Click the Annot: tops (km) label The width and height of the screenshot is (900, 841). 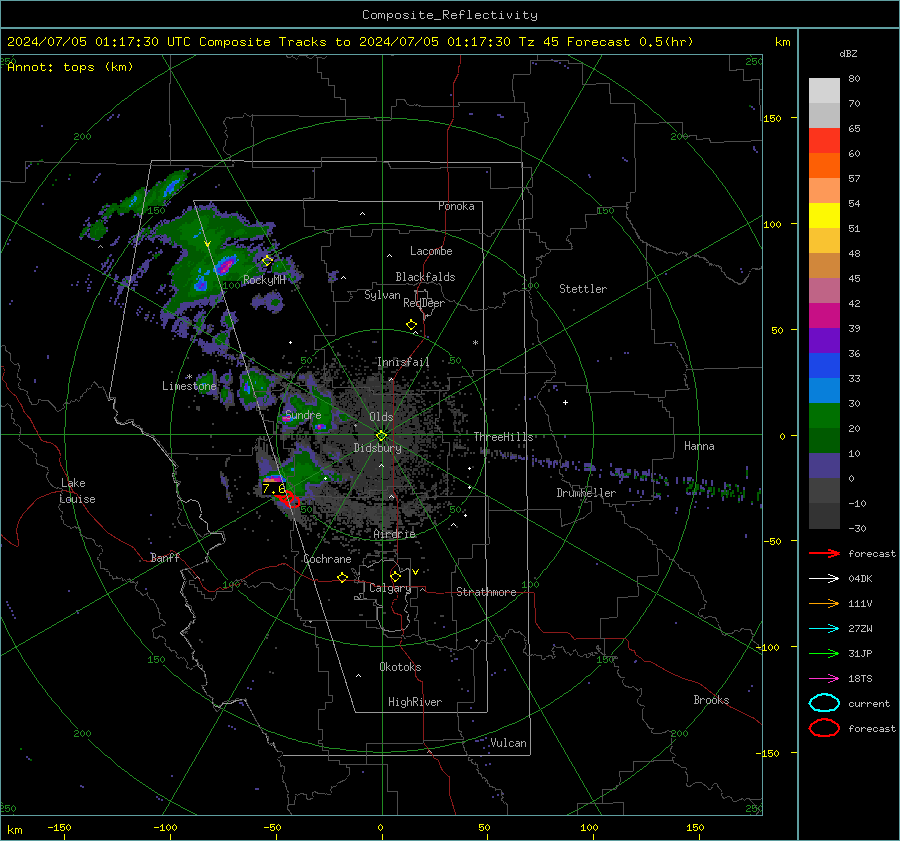[70, 67]
